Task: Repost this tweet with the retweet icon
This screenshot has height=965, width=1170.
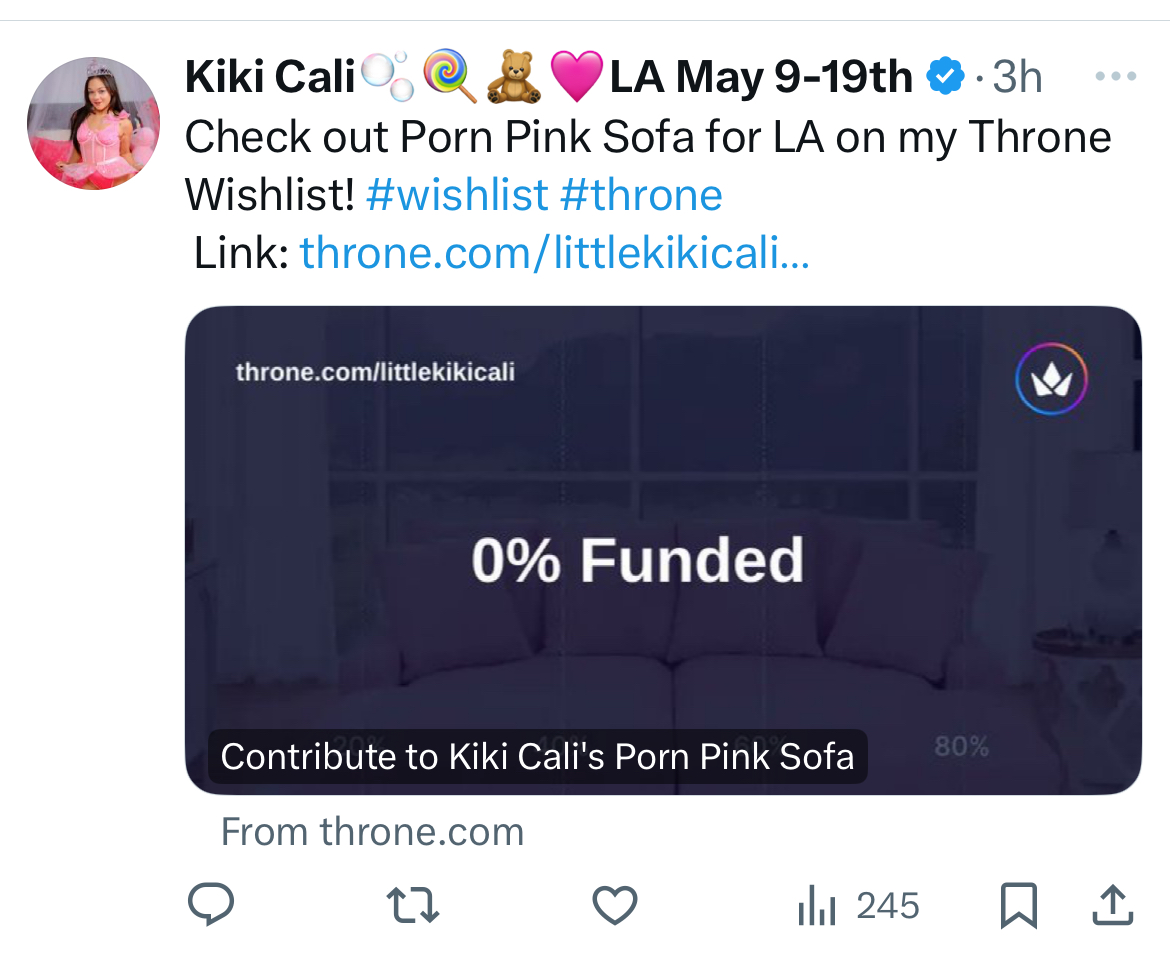Action: coord(413,905)
